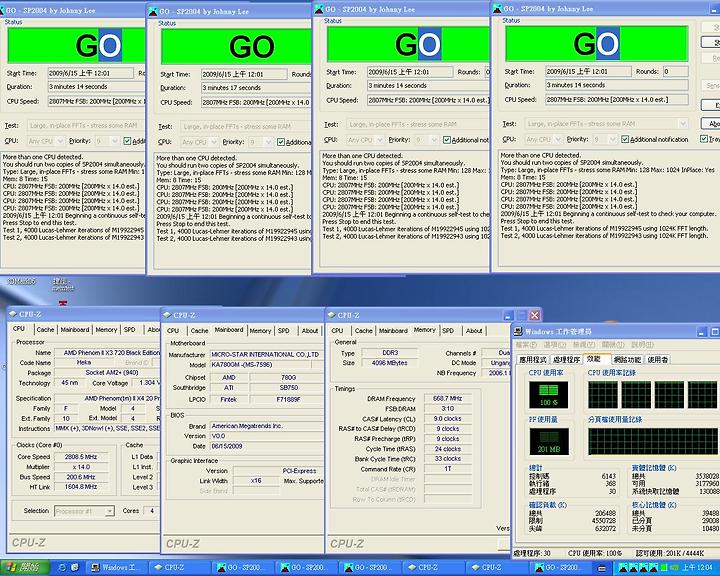Screen dimensions: 720x576
Task: Open Priority dropdown in third SP2004 window
Action: (x=433, y=140)
